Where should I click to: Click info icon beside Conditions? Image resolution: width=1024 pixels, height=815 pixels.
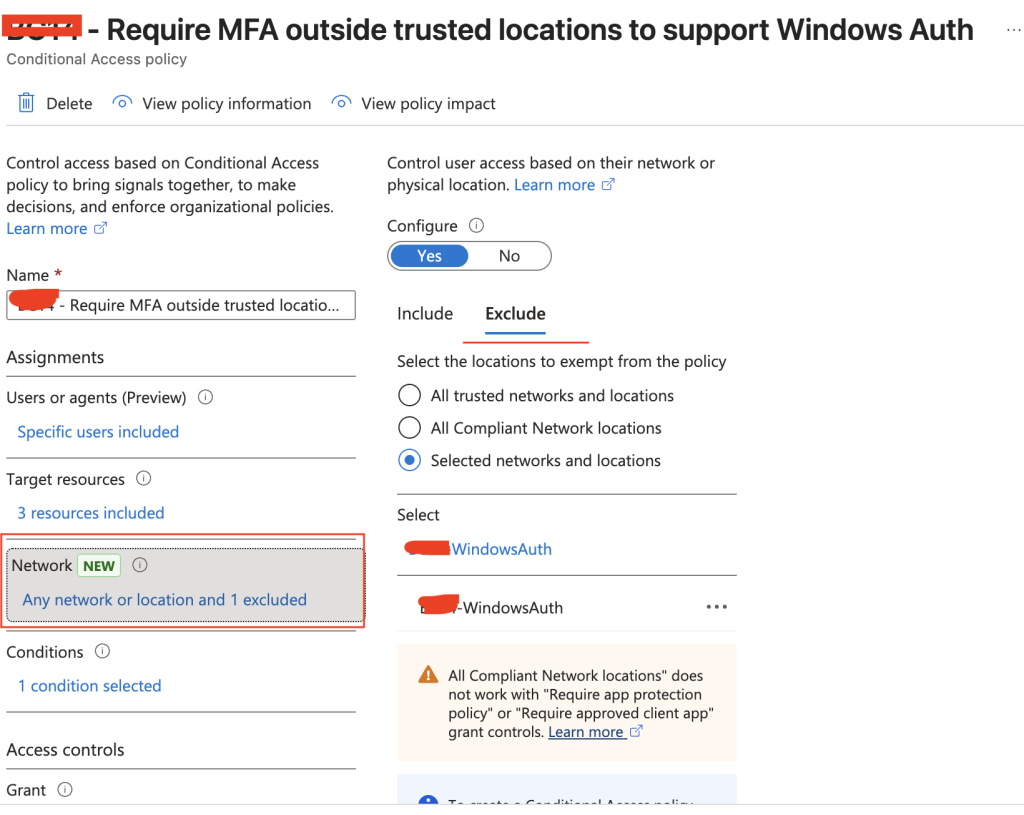click(102, 651)
